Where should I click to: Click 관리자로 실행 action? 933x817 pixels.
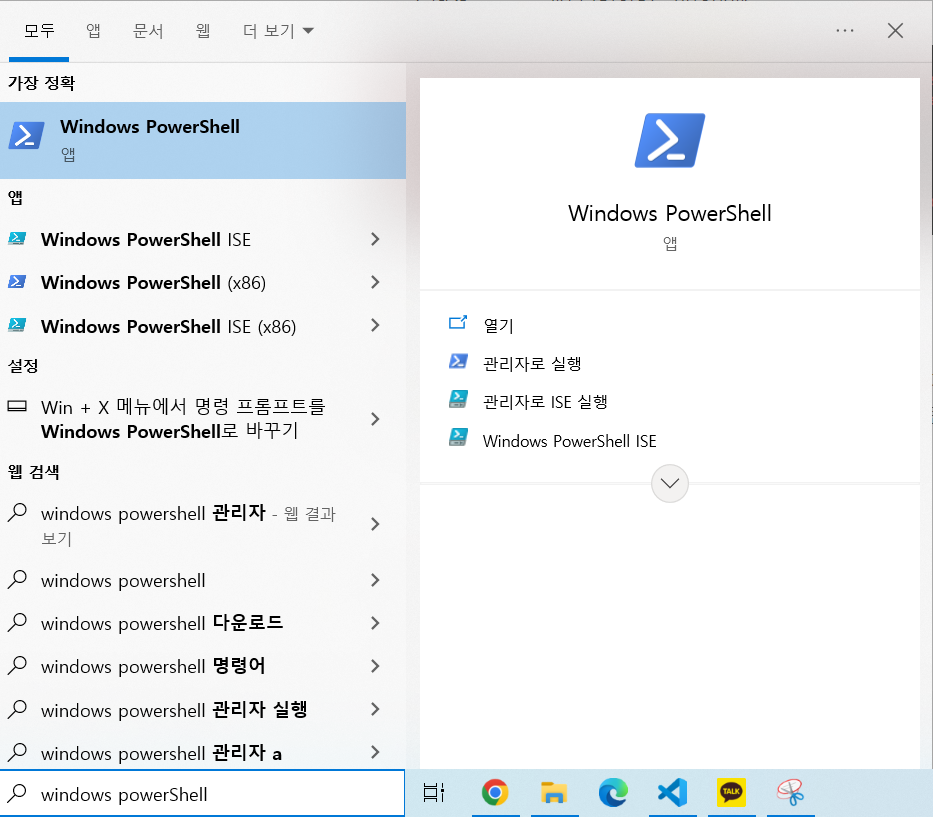pos(532,364)
